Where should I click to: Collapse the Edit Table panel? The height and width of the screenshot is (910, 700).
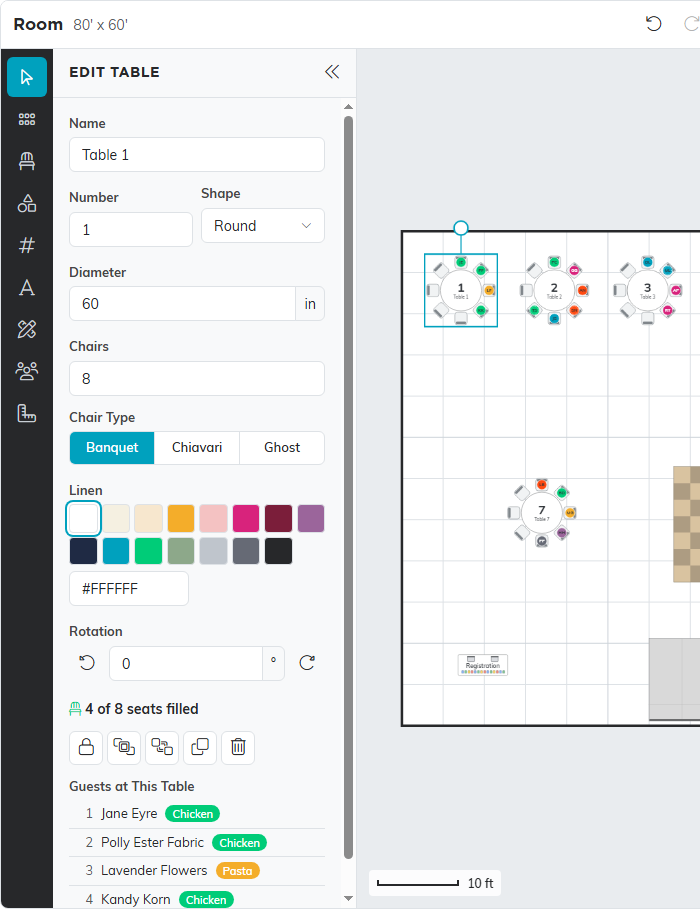click(x=332, y=72)
